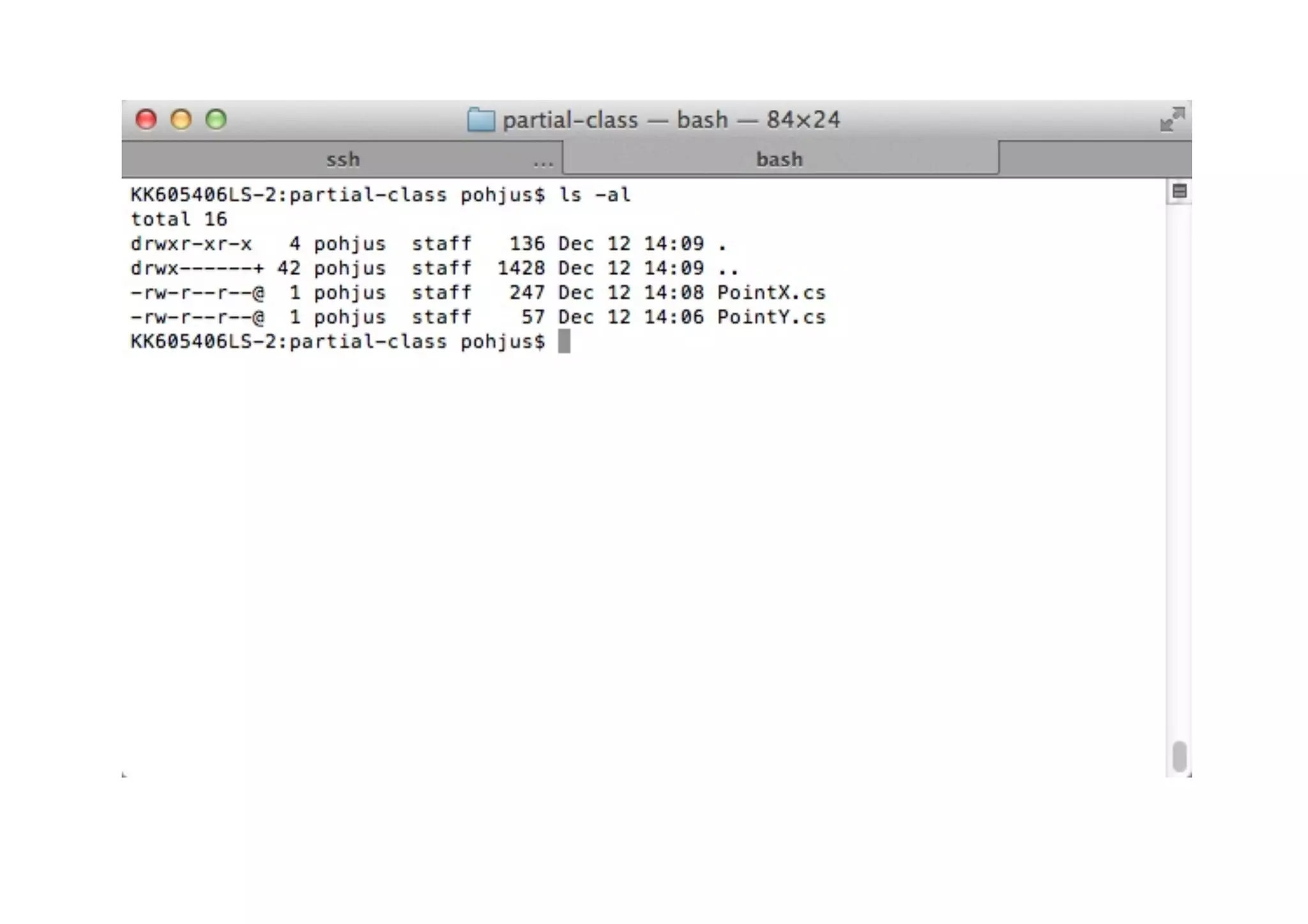Screen dimensions: 1308x924
Task: Click the ellipsis indicator on the ssh tab
Action: (x=543, y=163)
